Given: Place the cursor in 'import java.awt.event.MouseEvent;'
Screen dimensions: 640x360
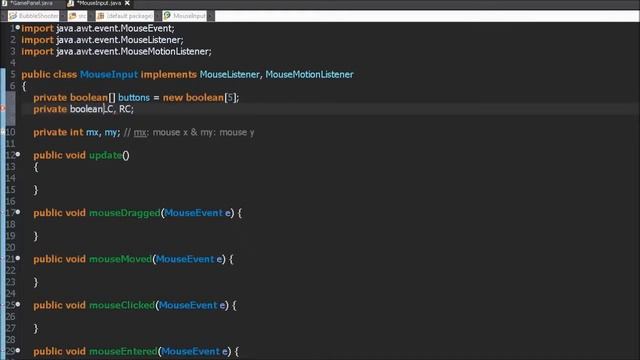Looking at the screenshot, I should coord(98,28).
